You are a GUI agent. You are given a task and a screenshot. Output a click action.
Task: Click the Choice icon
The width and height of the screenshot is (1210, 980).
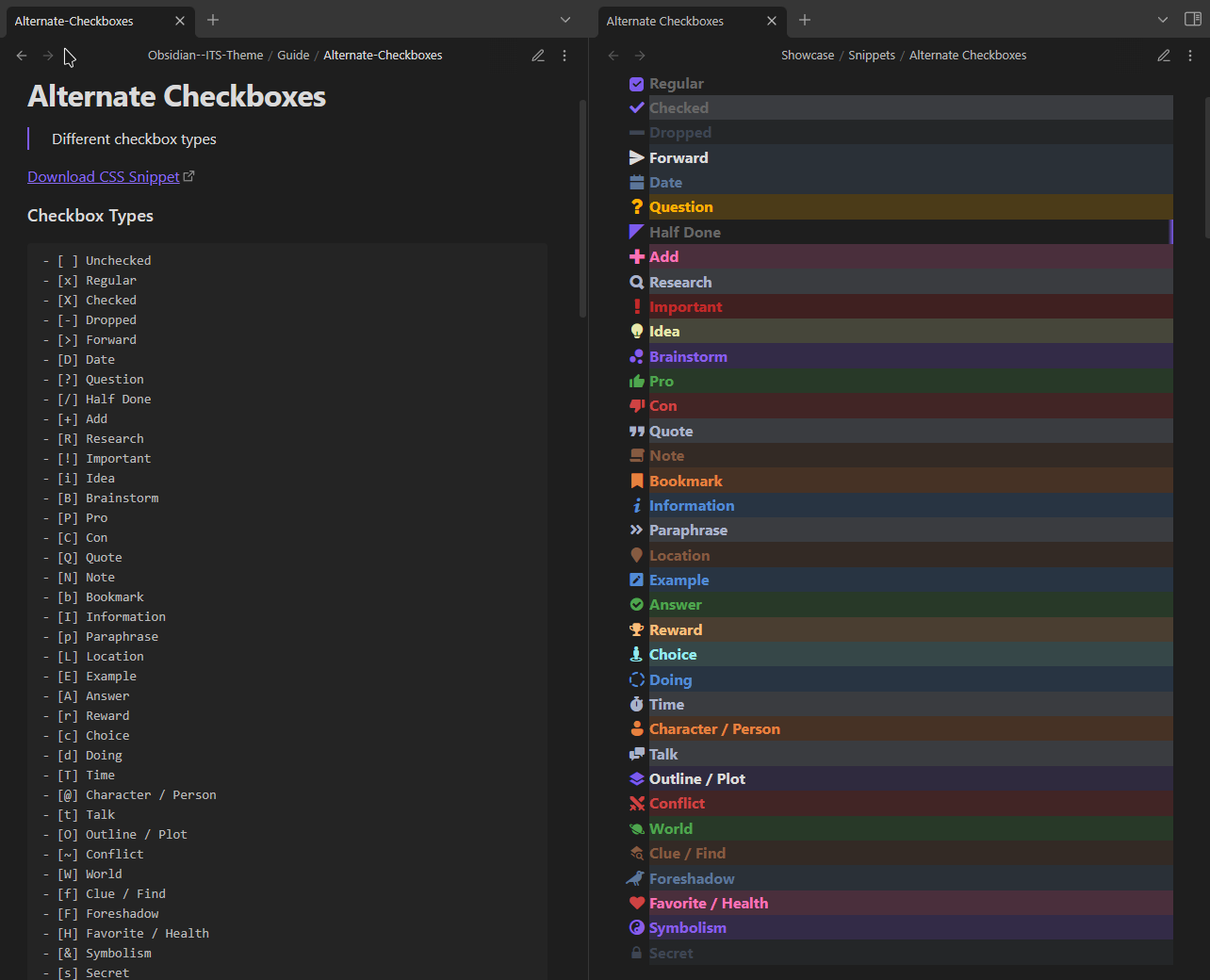coord(637,655)
